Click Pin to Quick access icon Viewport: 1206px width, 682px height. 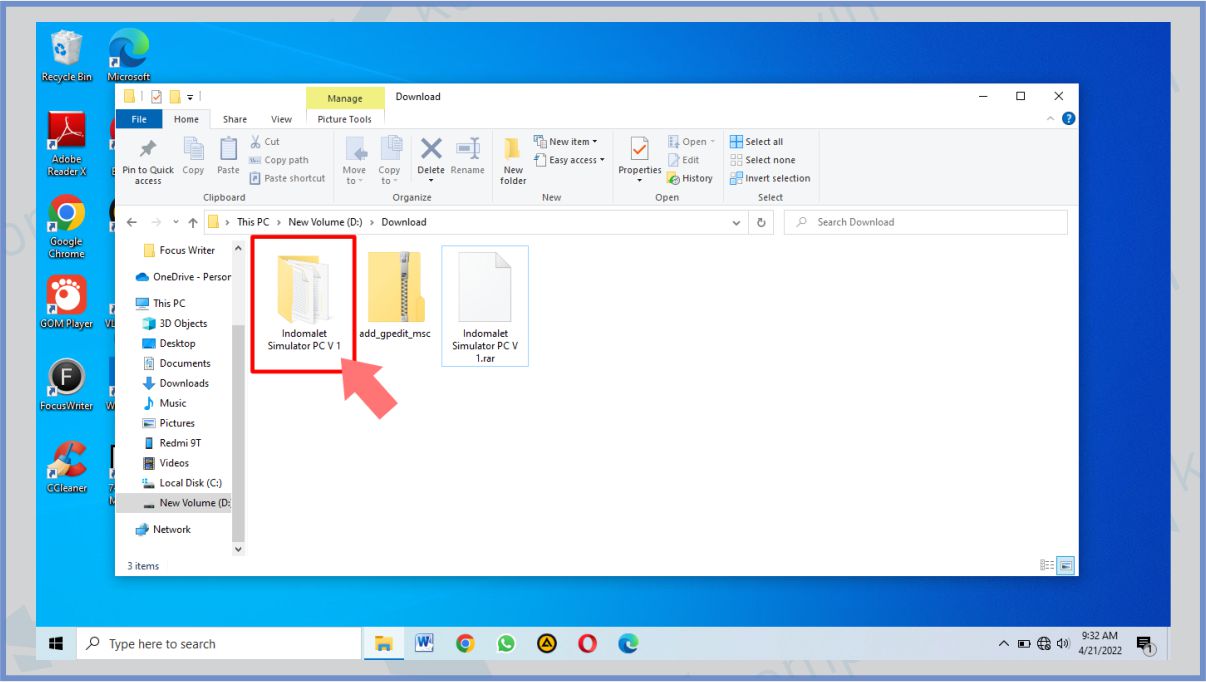148,160
